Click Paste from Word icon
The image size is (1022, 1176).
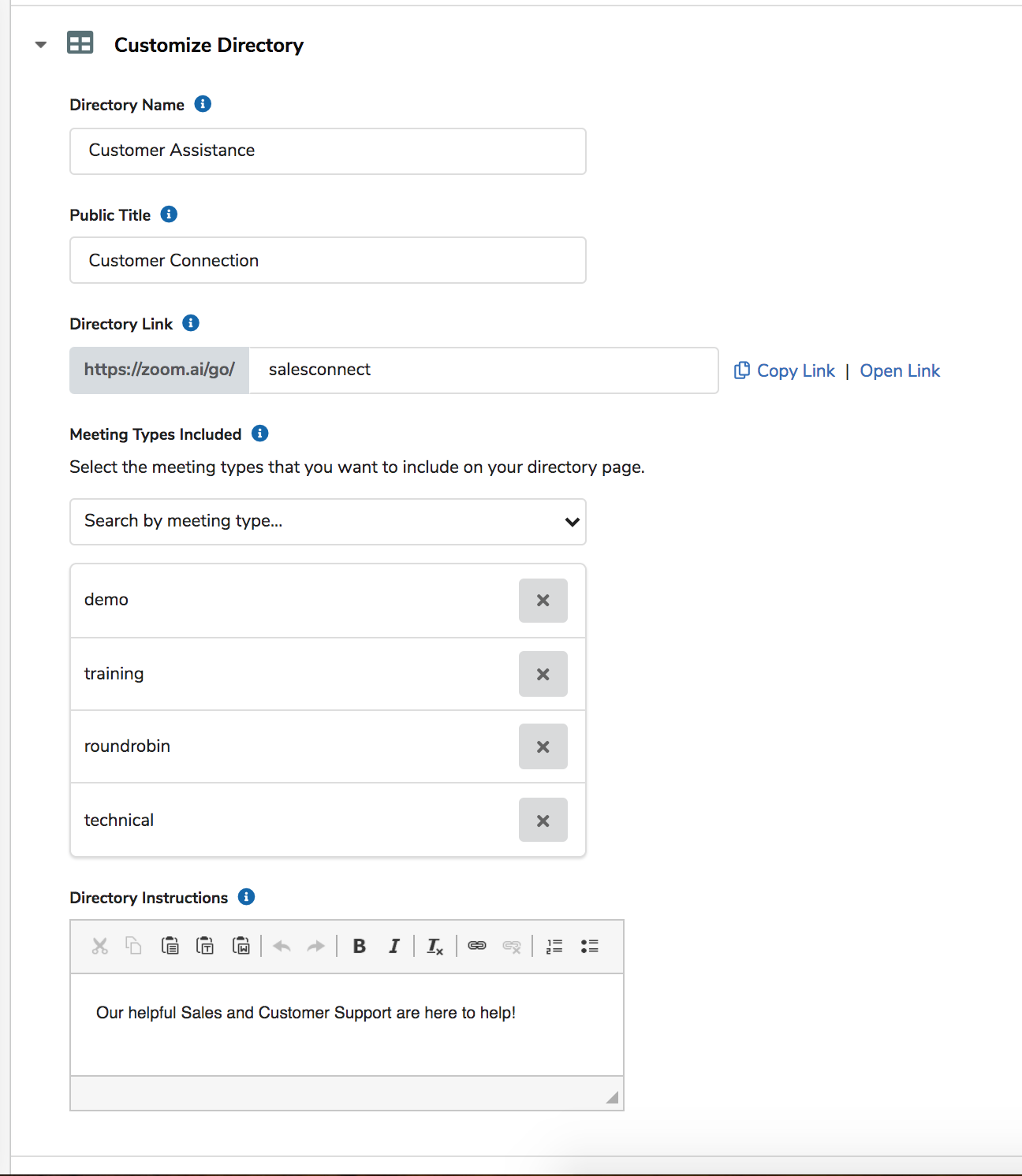(x=241, y=946)
